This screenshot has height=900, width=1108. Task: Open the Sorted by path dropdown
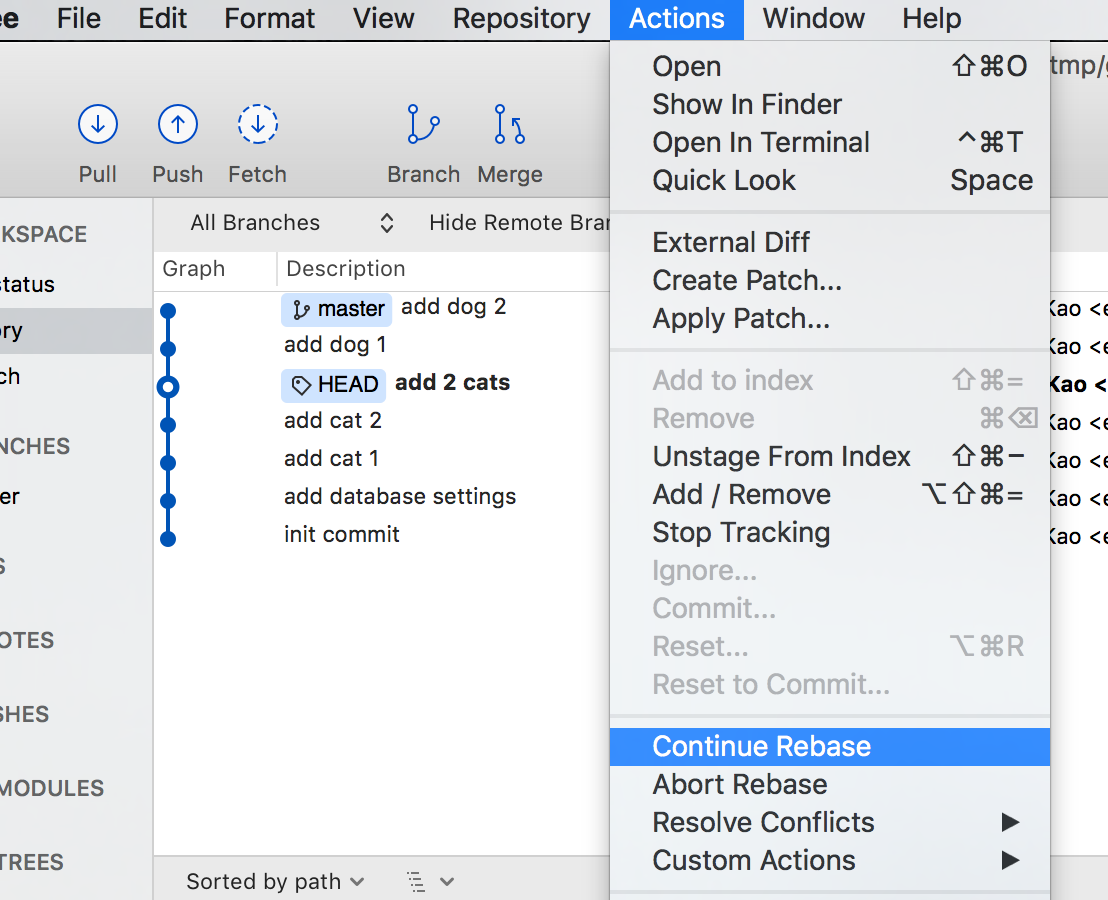(x=275, y=881)
